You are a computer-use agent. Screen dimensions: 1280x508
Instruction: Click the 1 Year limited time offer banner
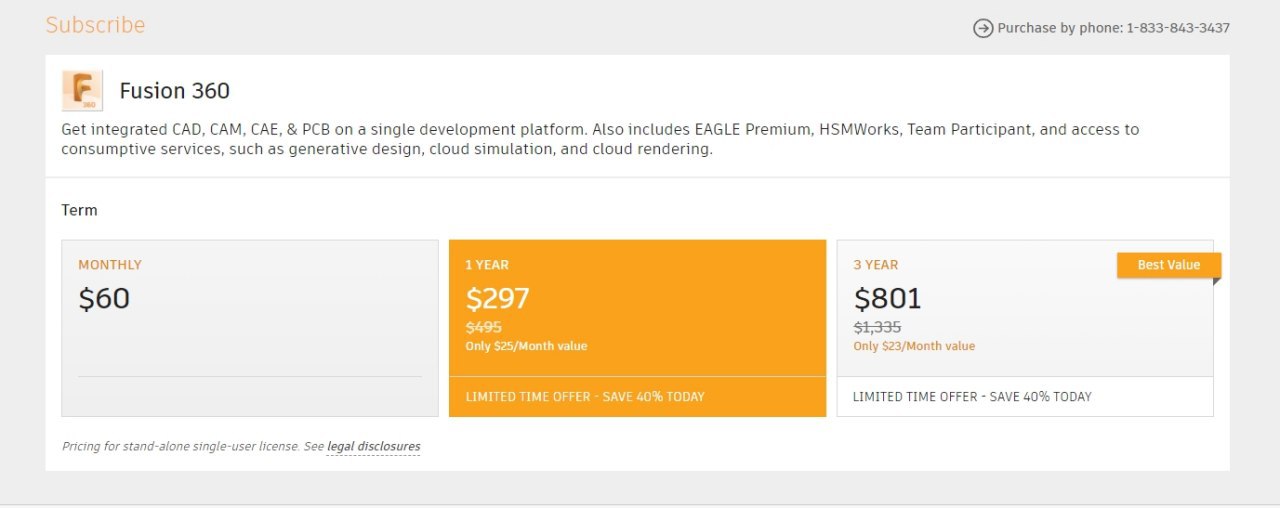click(x=637, y=397)
